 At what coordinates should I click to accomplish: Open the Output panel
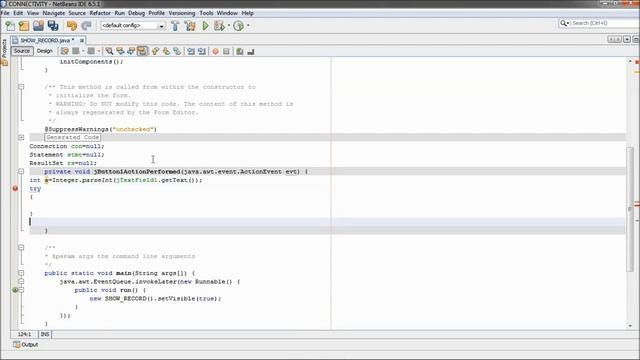pos(26,345)
